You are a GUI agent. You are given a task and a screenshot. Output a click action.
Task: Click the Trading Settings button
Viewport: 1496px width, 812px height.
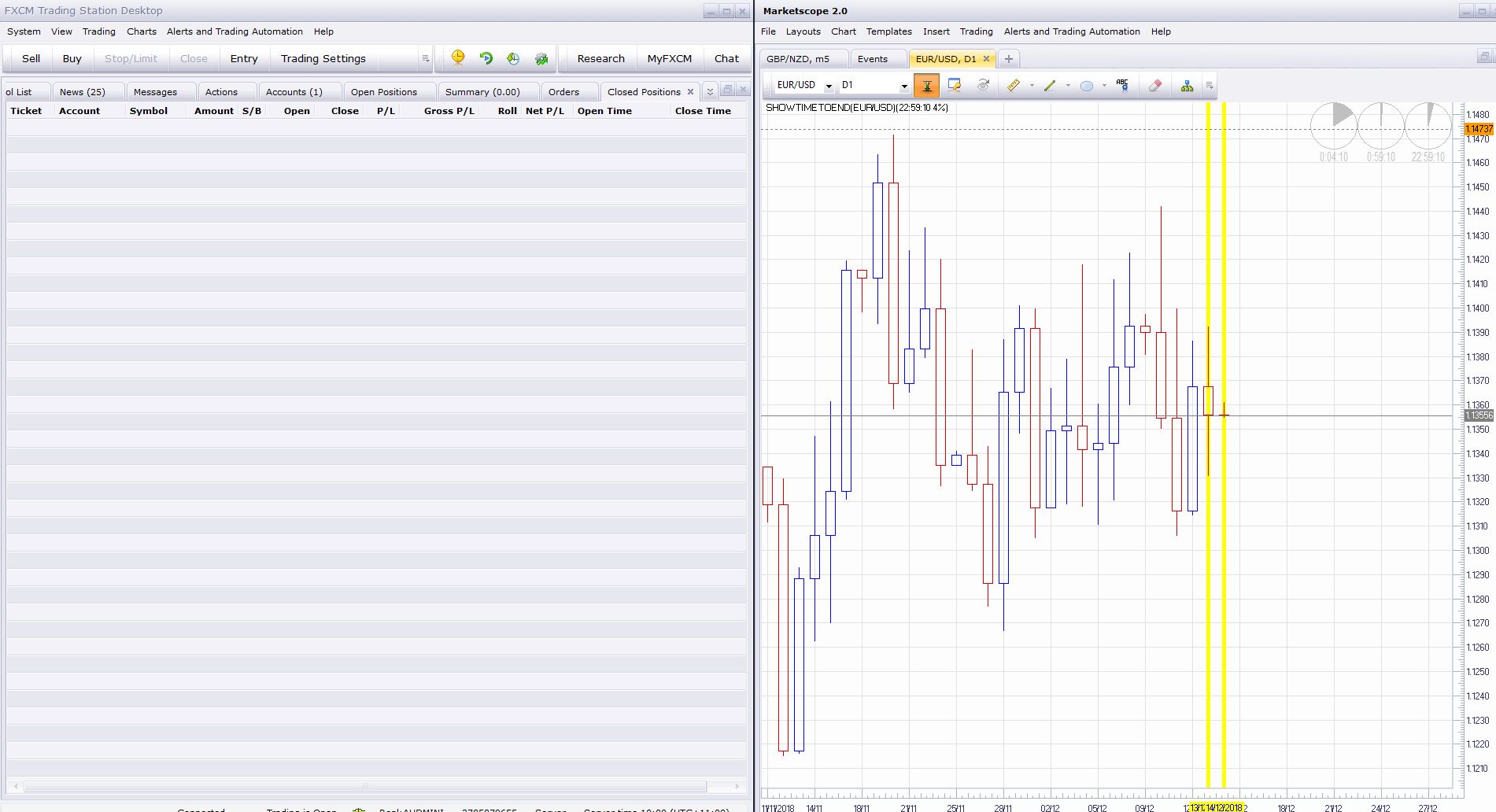[323, 58]
